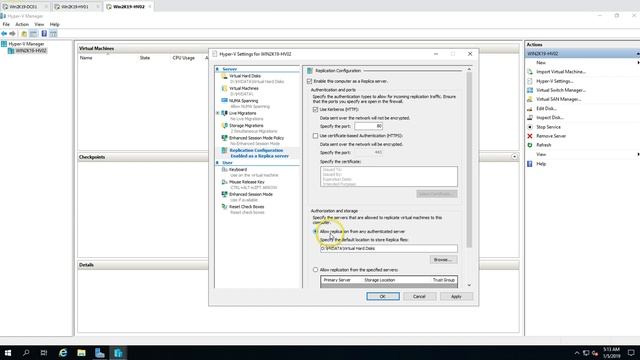Click Cancel in Hyper-V Settings dialog

click(419, 296)
